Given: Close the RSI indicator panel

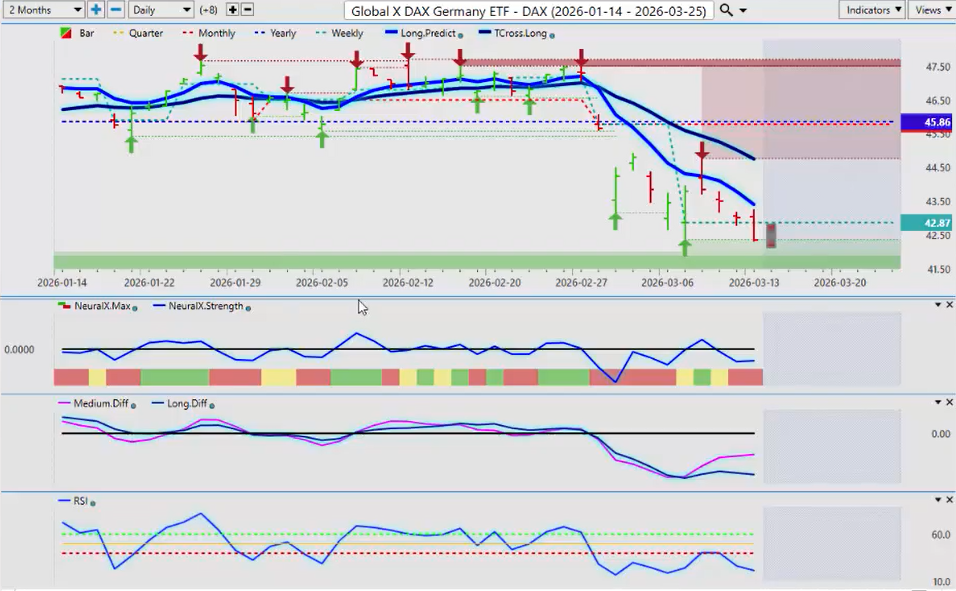Looking at the screenshot, I should (x=949, y=500).
